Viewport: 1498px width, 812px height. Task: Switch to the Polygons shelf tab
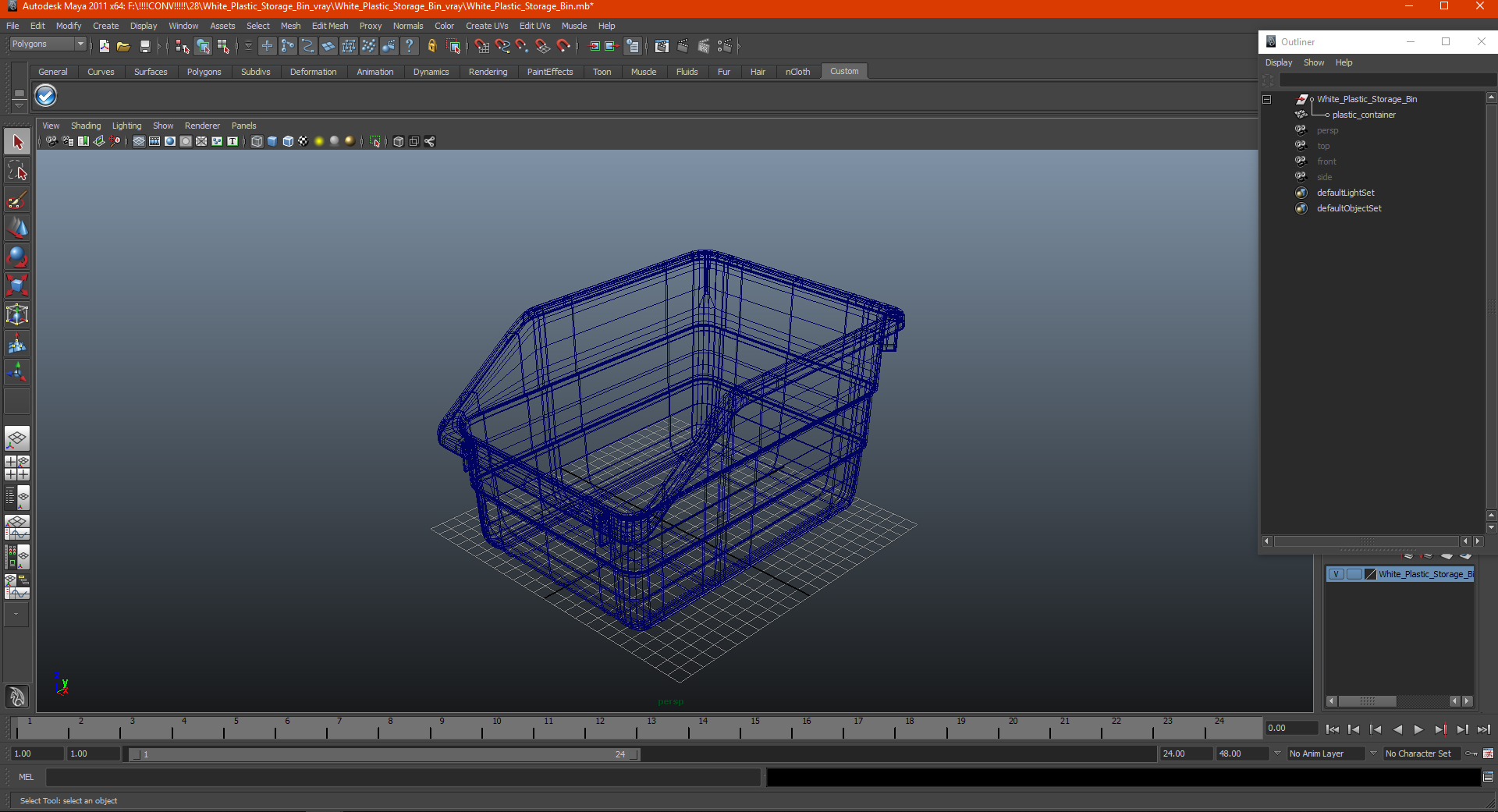point(204,72)
